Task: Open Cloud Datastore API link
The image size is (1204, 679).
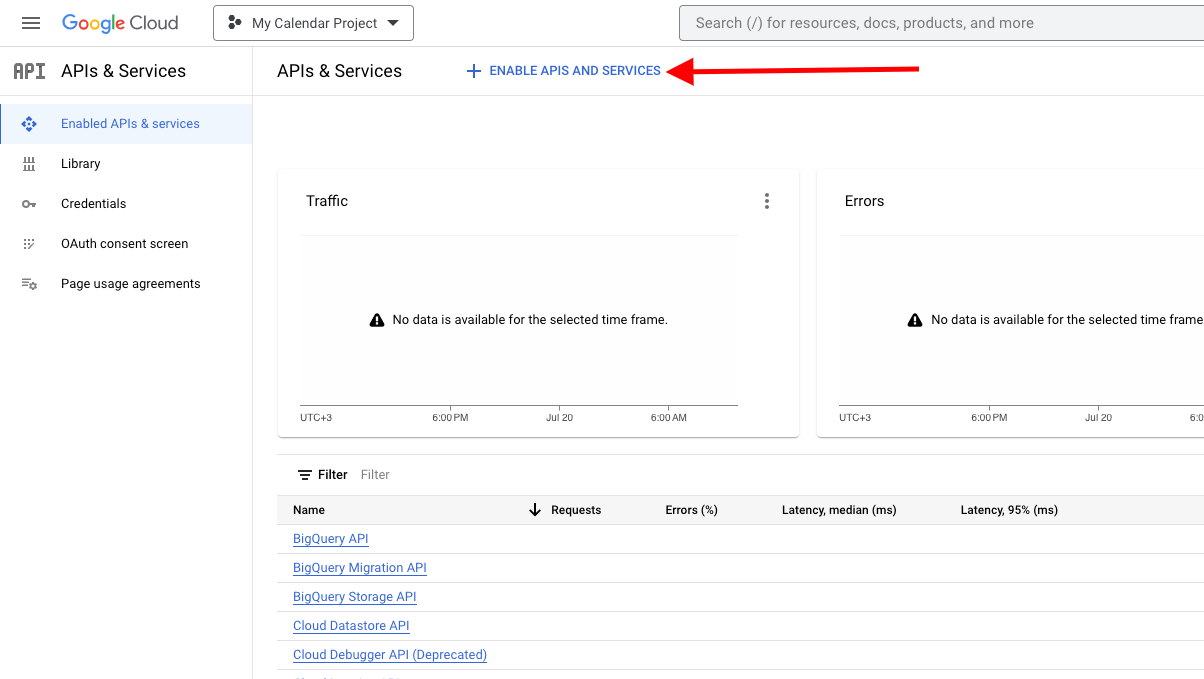Action: [351, 626]
